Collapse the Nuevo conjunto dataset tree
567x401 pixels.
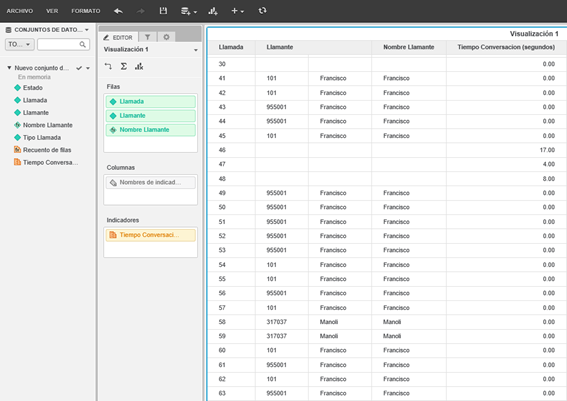coord(9,68)
